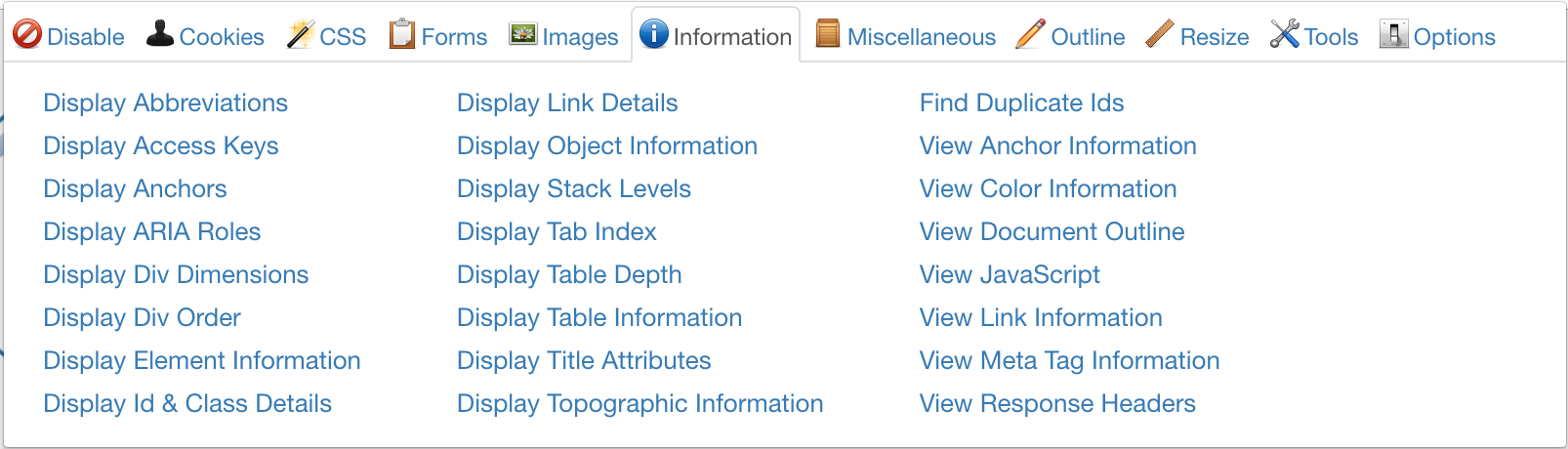Click the red Disable icon
The image size is (1568, 449).
27,35
